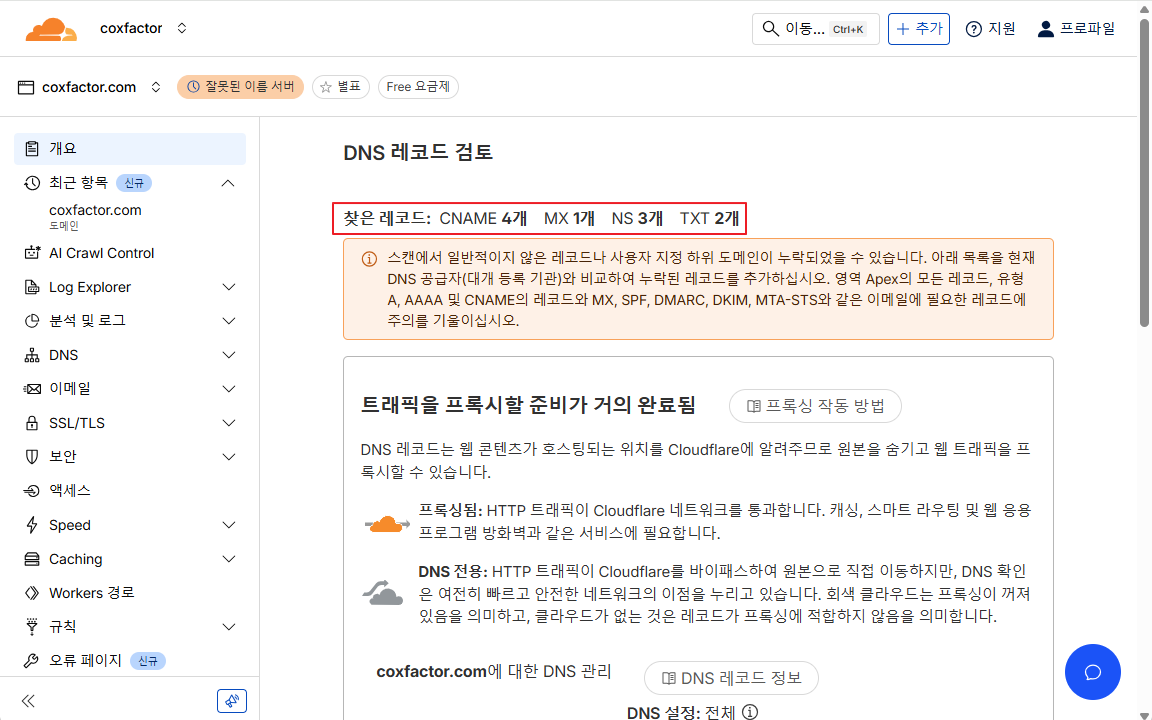Click the 액세스 arrow icon
The image size is (1152, 720).
(x=32, y=491)
